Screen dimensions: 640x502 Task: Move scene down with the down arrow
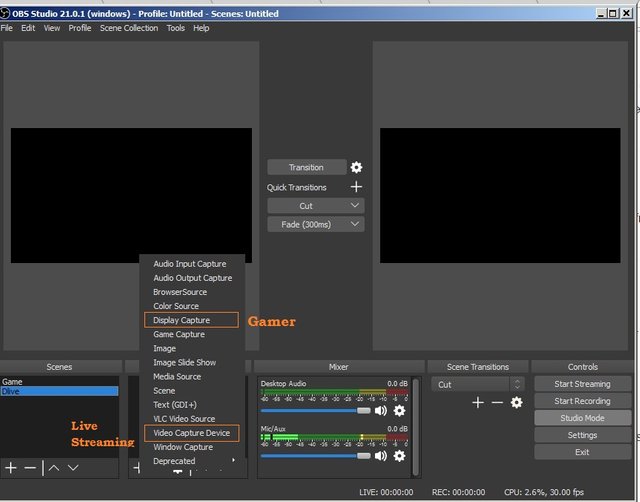[73, 468]
